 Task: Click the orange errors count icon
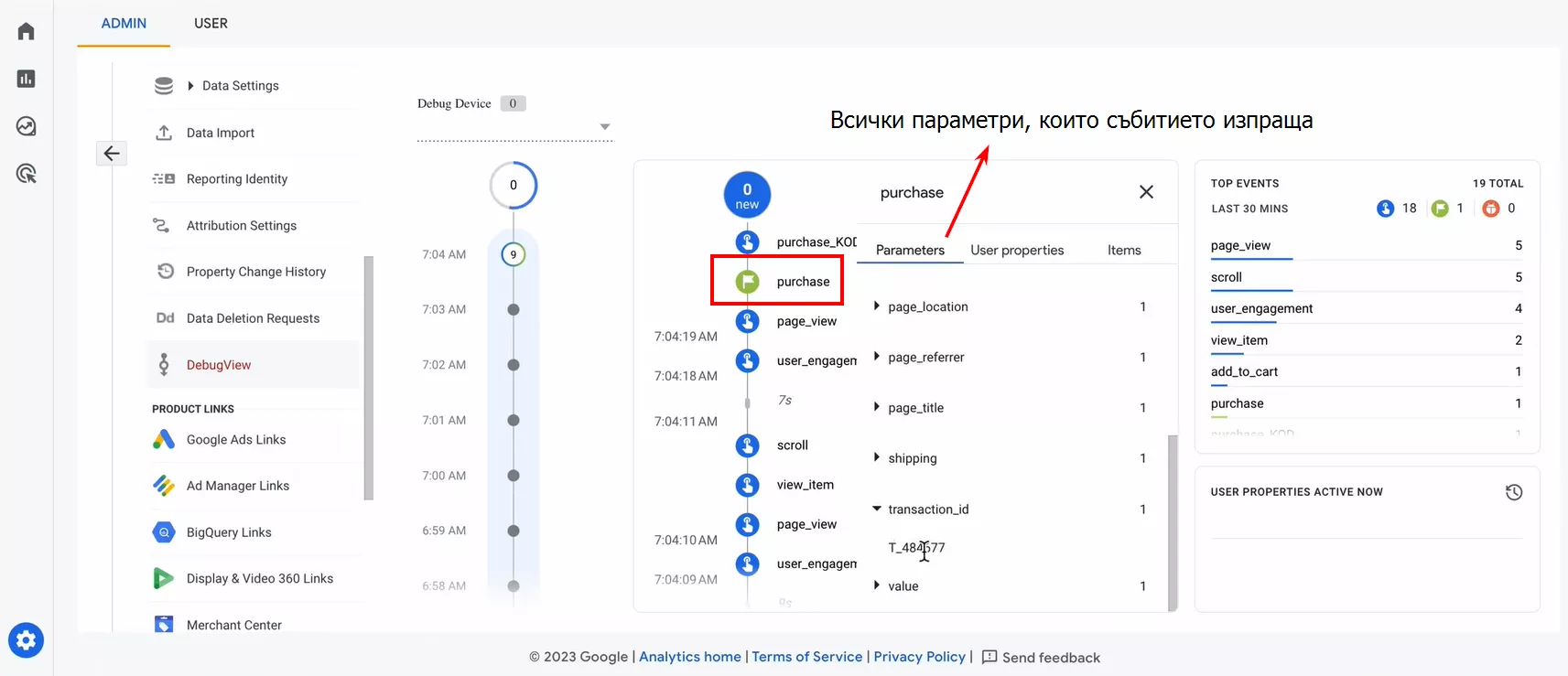click(x=1491, y=209)
